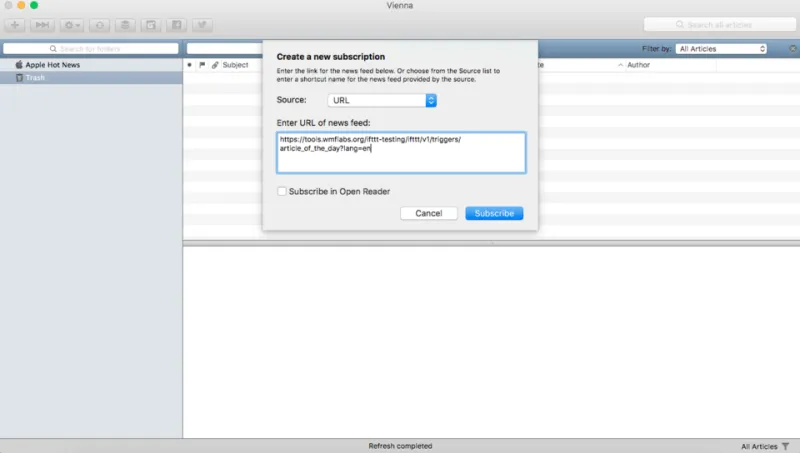Click the skip-forward next unread toolbar icon
800x453 pixels.
point(42,25)
